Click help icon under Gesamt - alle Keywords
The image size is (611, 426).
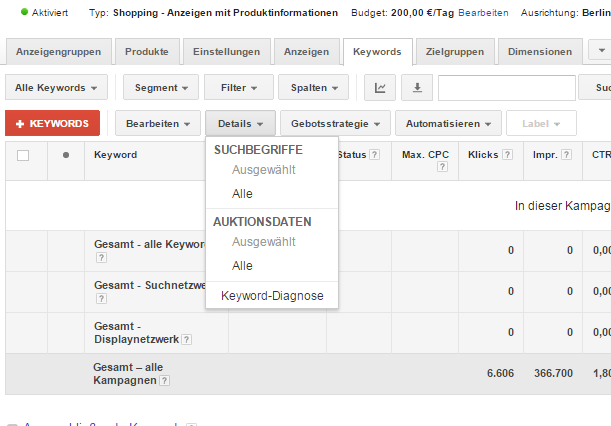coord(101,258)
